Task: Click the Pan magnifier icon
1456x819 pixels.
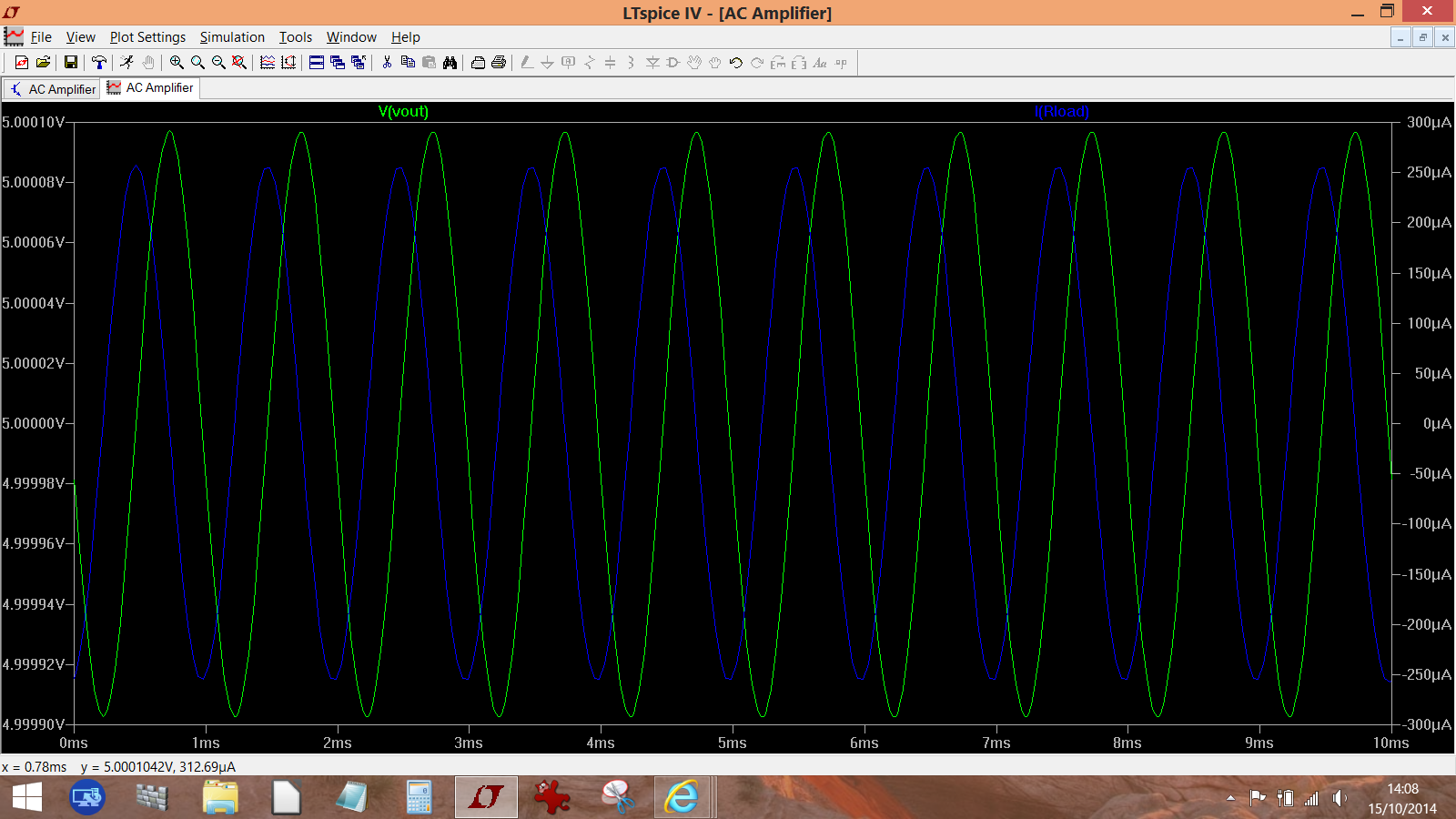Action: pyautogui.click(x=197, y=63)
